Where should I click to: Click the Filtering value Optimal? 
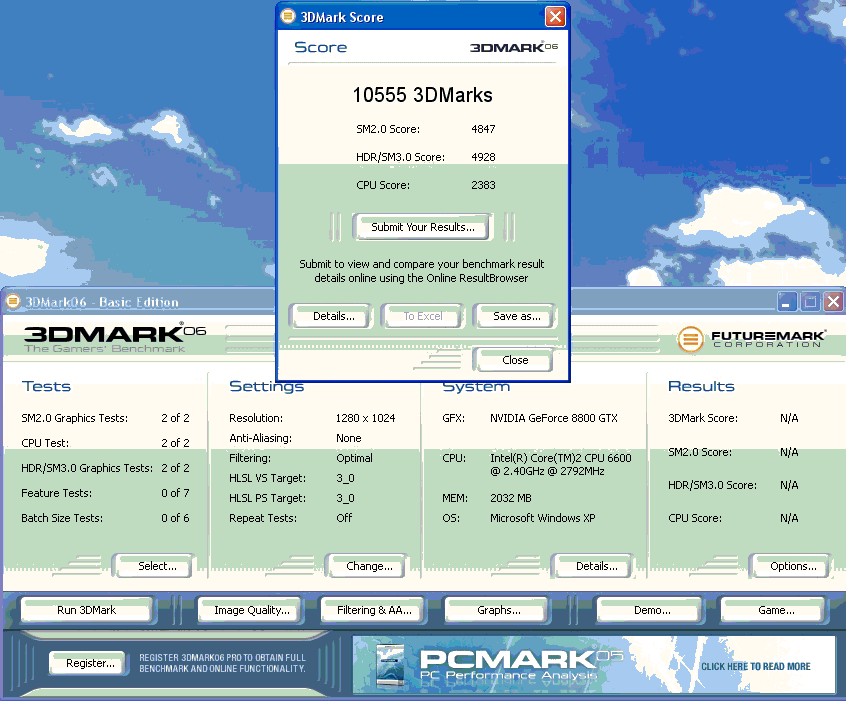(x=354, y=458)
